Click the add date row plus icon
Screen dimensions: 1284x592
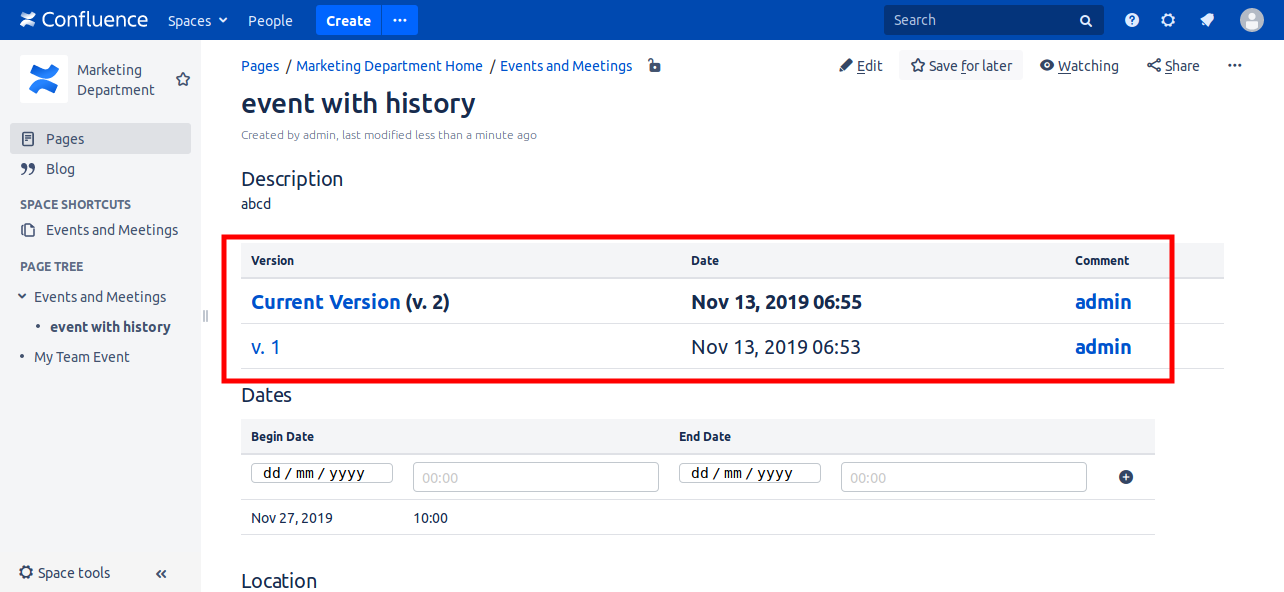[1125, 477]
